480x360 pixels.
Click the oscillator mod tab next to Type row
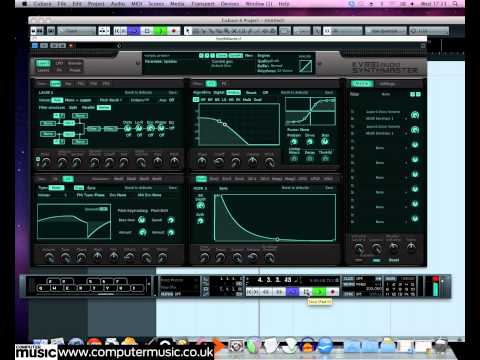pos(68,179)
